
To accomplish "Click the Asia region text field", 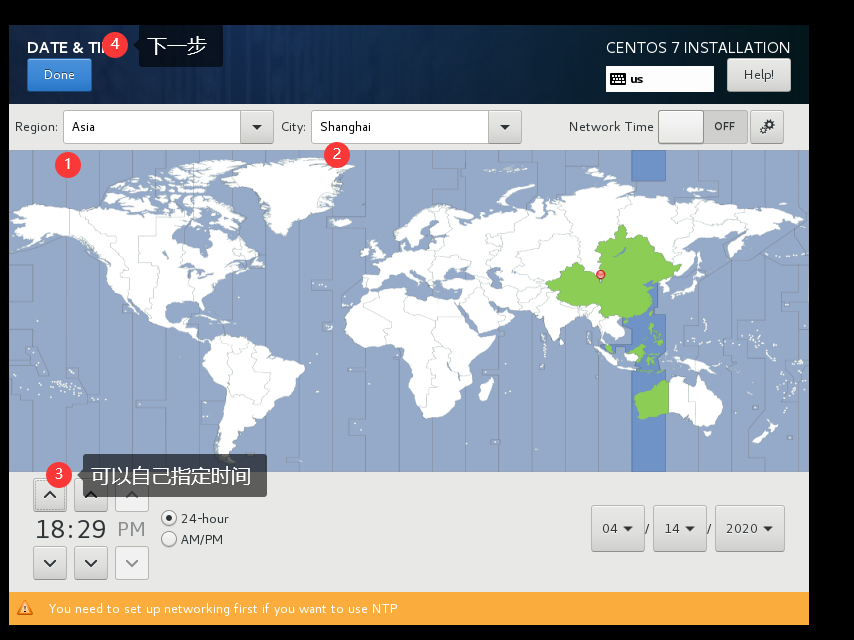I will (x=152, y=127).
